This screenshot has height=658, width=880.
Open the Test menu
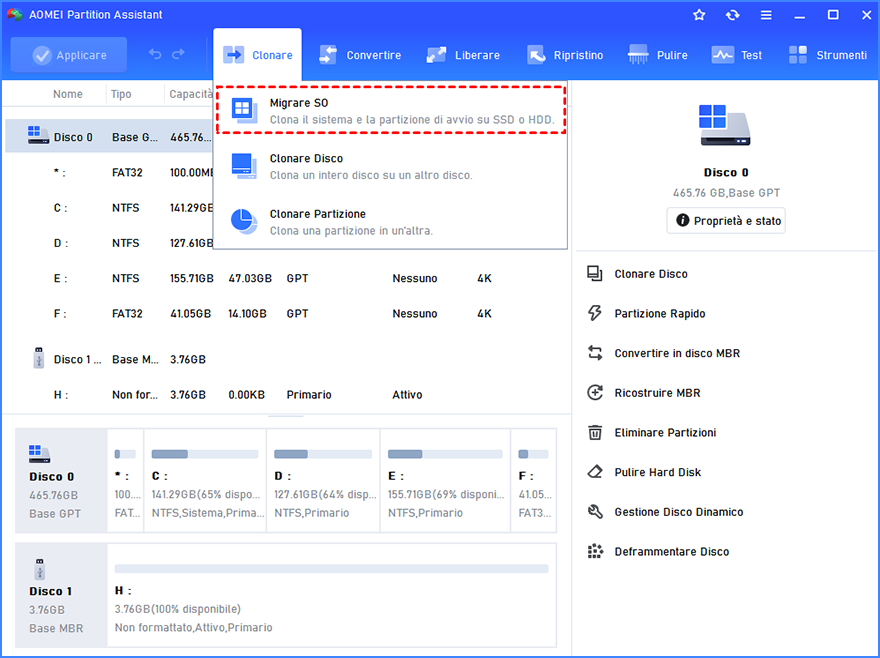tap(736, 55)
